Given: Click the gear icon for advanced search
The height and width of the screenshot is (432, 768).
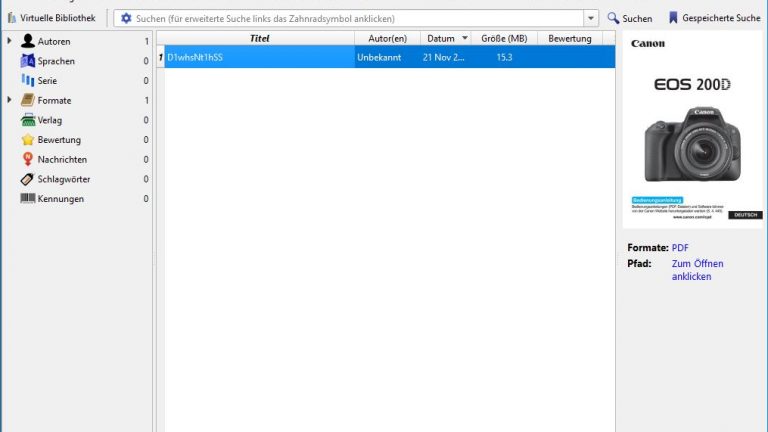Looking at the screenshot, I should click(126, 18).
